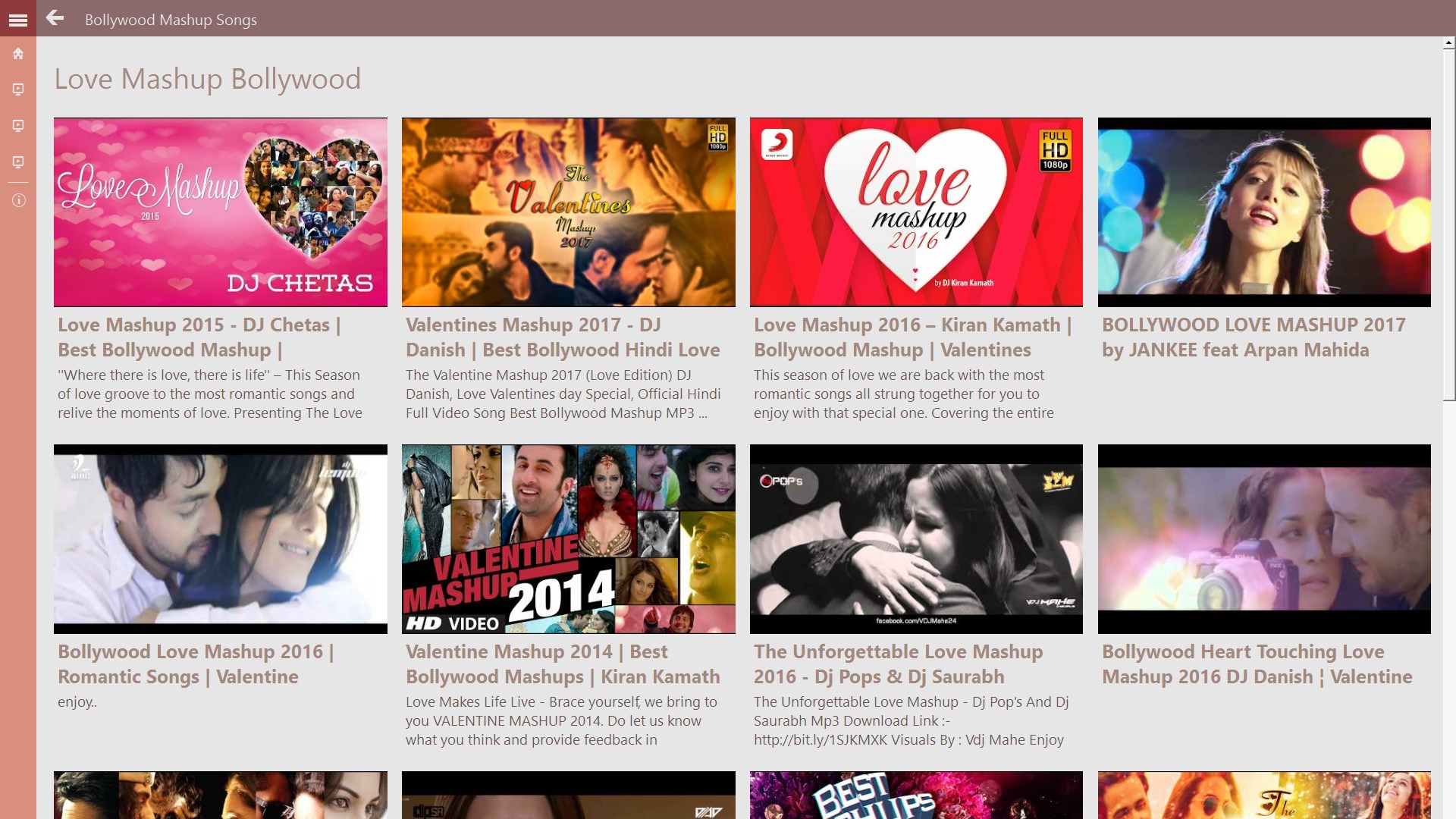
Task: Click title "Love Mashup 2015 - DJ Chetas"
Action: pos(199,337)
